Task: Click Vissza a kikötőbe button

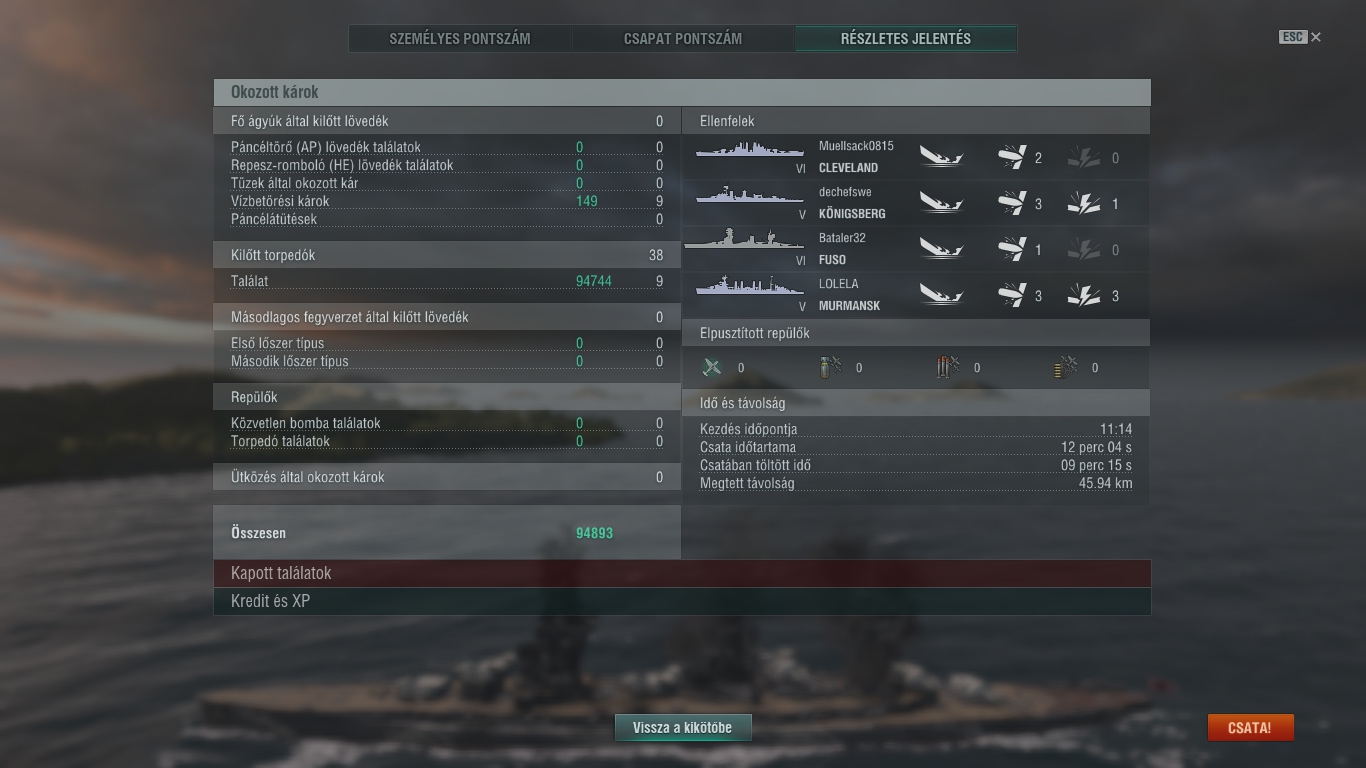Action: [x=682, y=728]
